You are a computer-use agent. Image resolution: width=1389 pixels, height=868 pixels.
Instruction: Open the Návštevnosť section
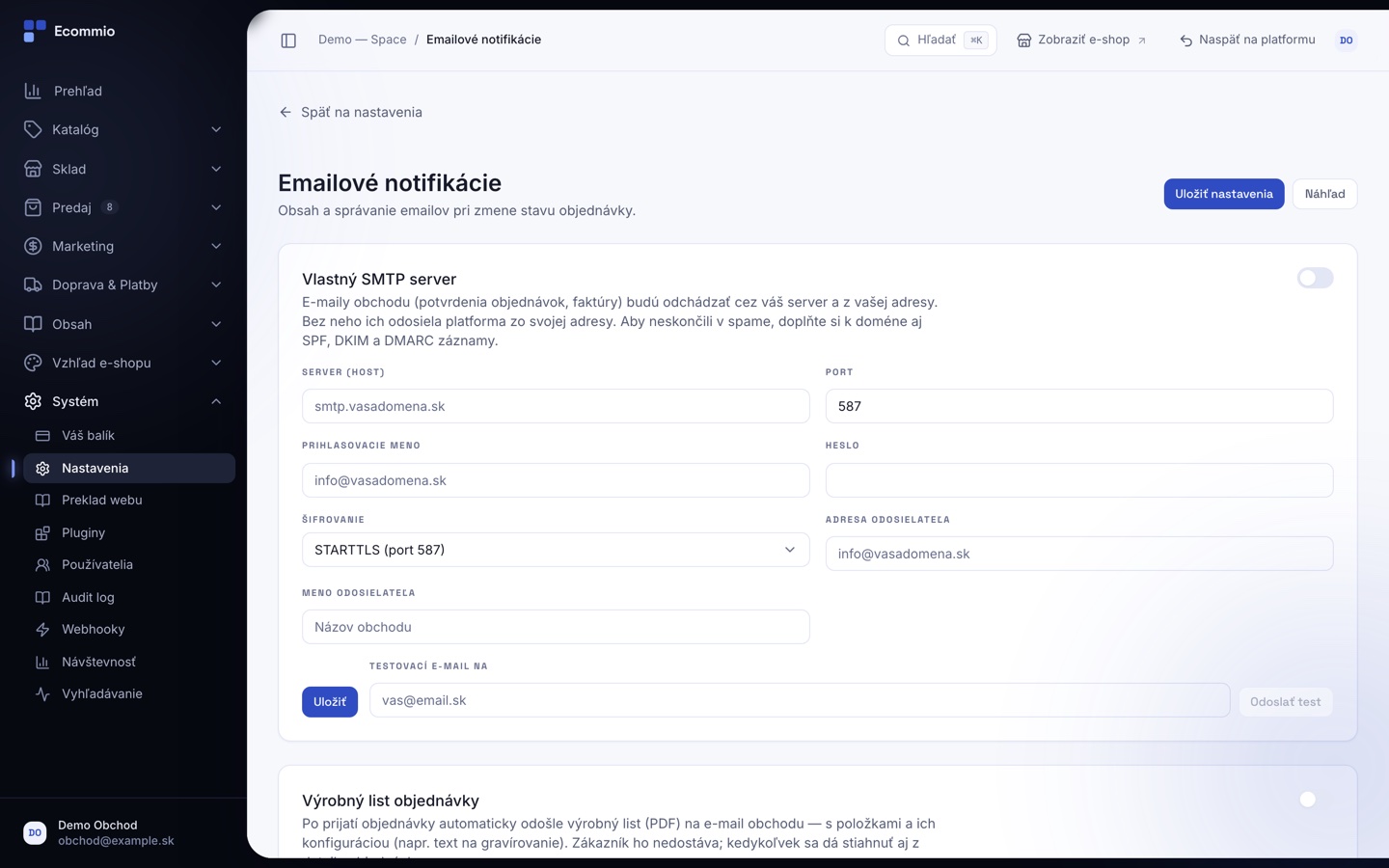[x=129, y=663]
